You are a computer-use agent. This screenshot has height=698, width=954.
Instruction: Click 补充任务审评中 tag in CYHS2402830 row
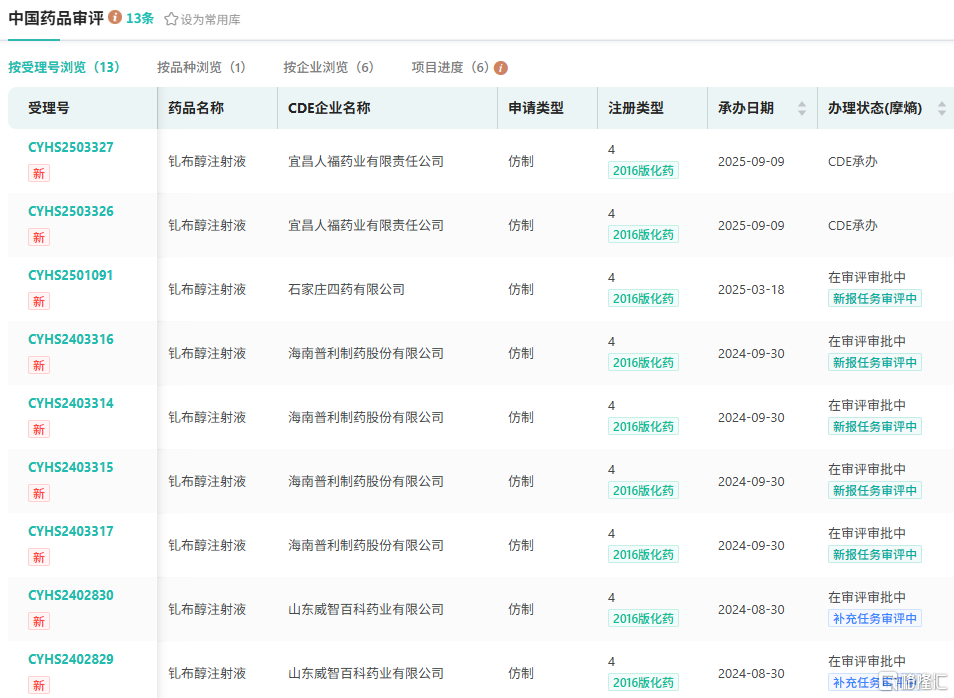(x=874, y=618)
